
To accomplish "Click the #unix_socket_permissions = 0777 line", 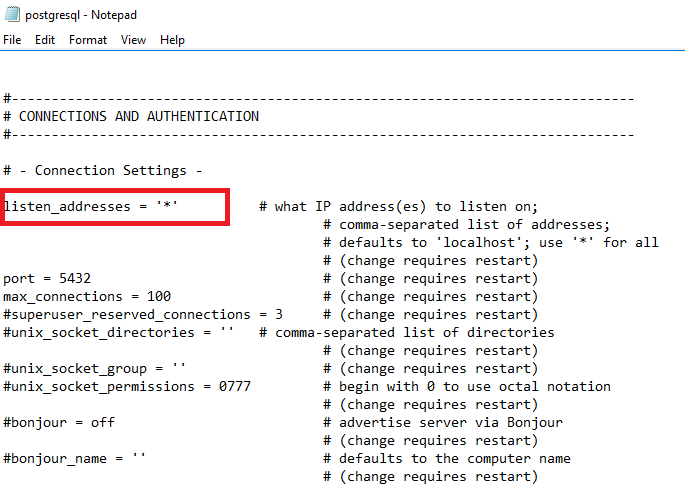I will [x=127, y=387].
